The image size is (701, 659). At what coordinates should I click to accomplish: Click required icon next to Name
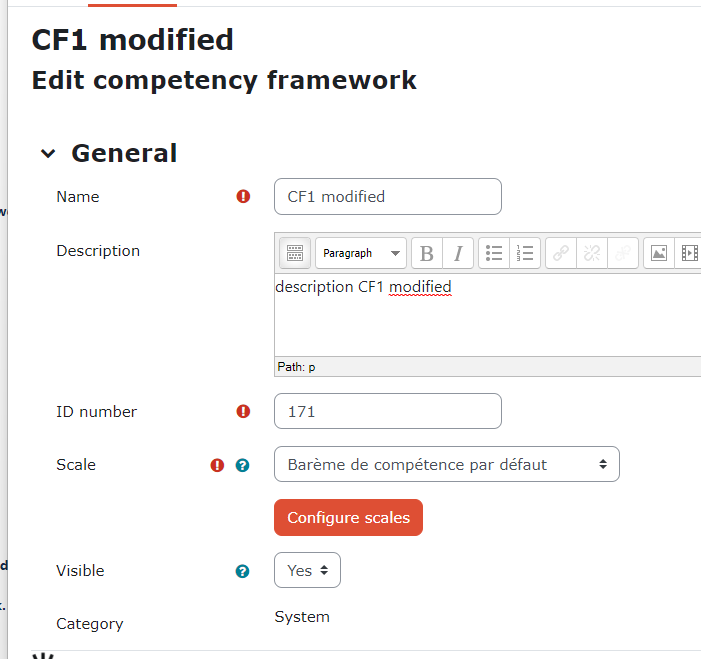point(243,196)
